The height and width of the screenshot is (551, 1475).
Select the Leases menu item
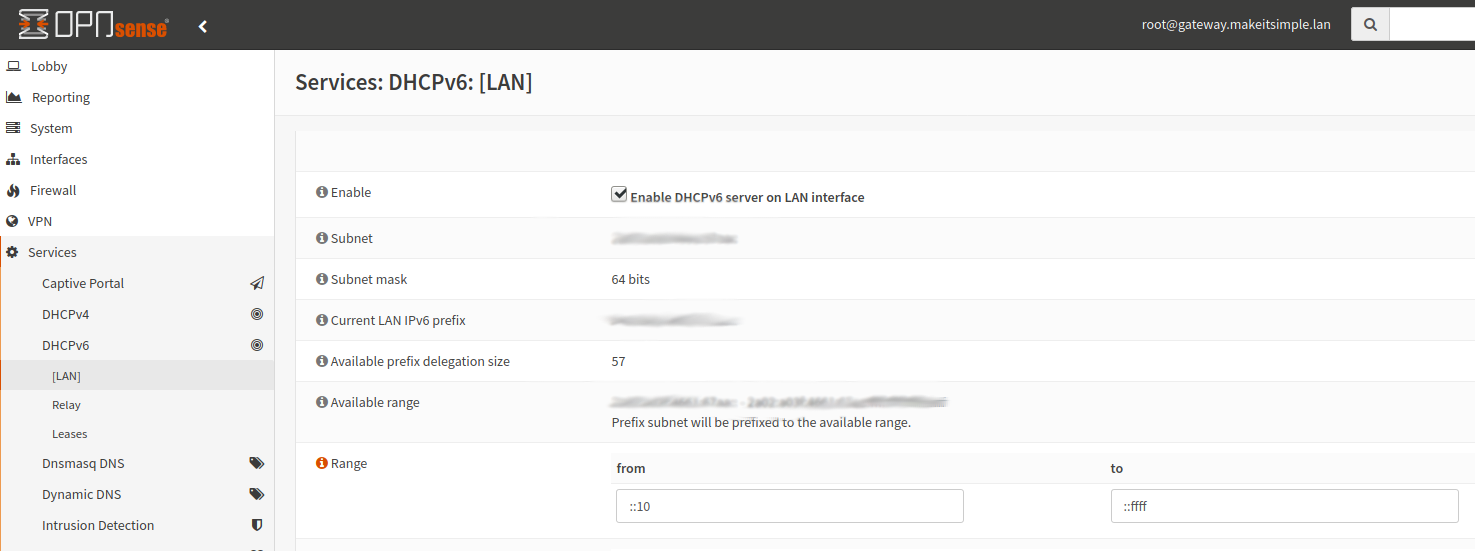point(70,434)
